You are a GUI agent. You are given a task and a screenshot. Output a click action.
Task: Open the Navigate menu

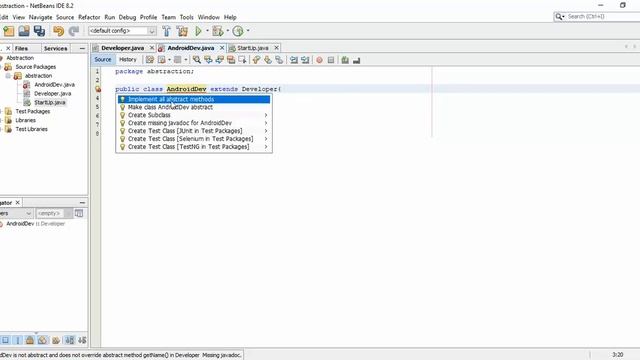coord(40,17)
